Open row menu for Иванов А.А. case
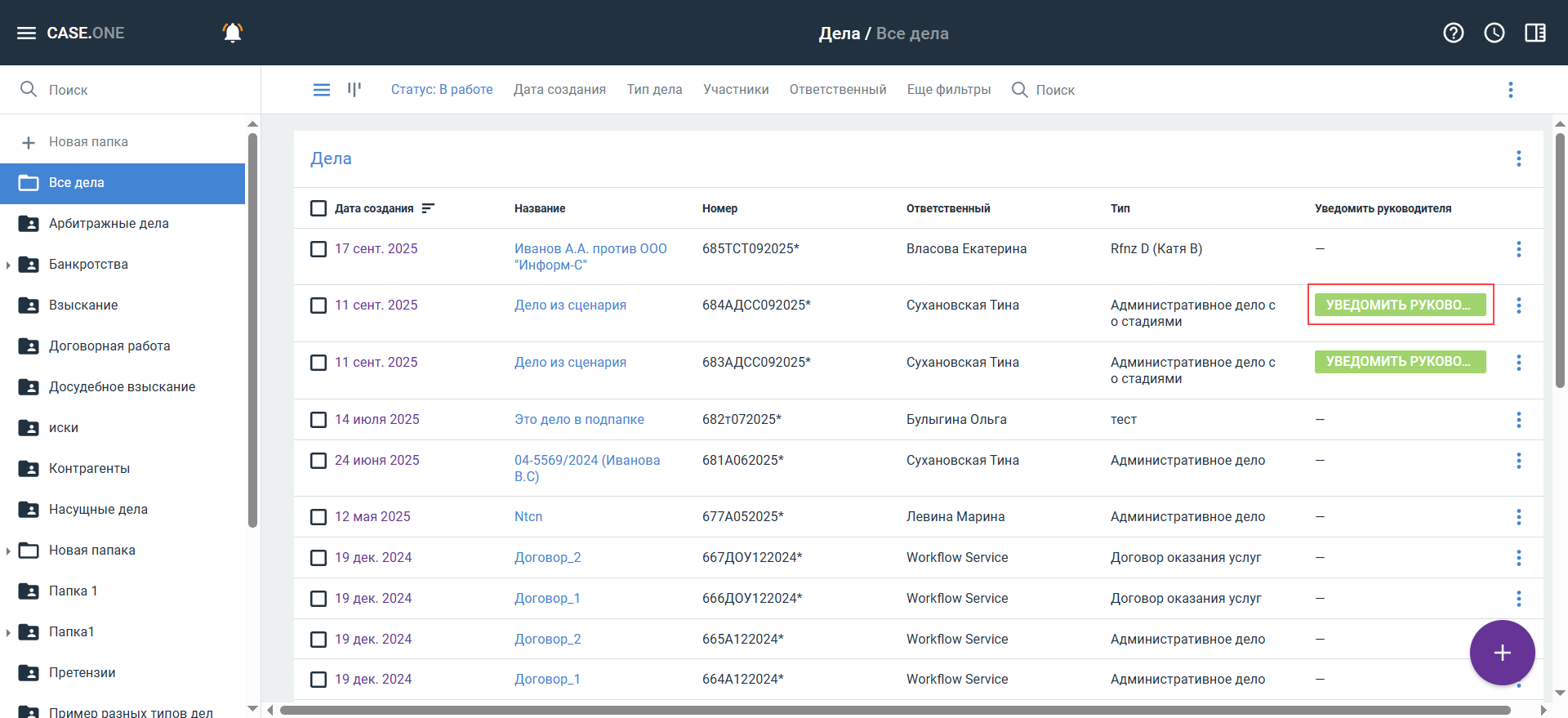Image resolution: width=1568 pixels, height=718 pixels. point(1518,249)
